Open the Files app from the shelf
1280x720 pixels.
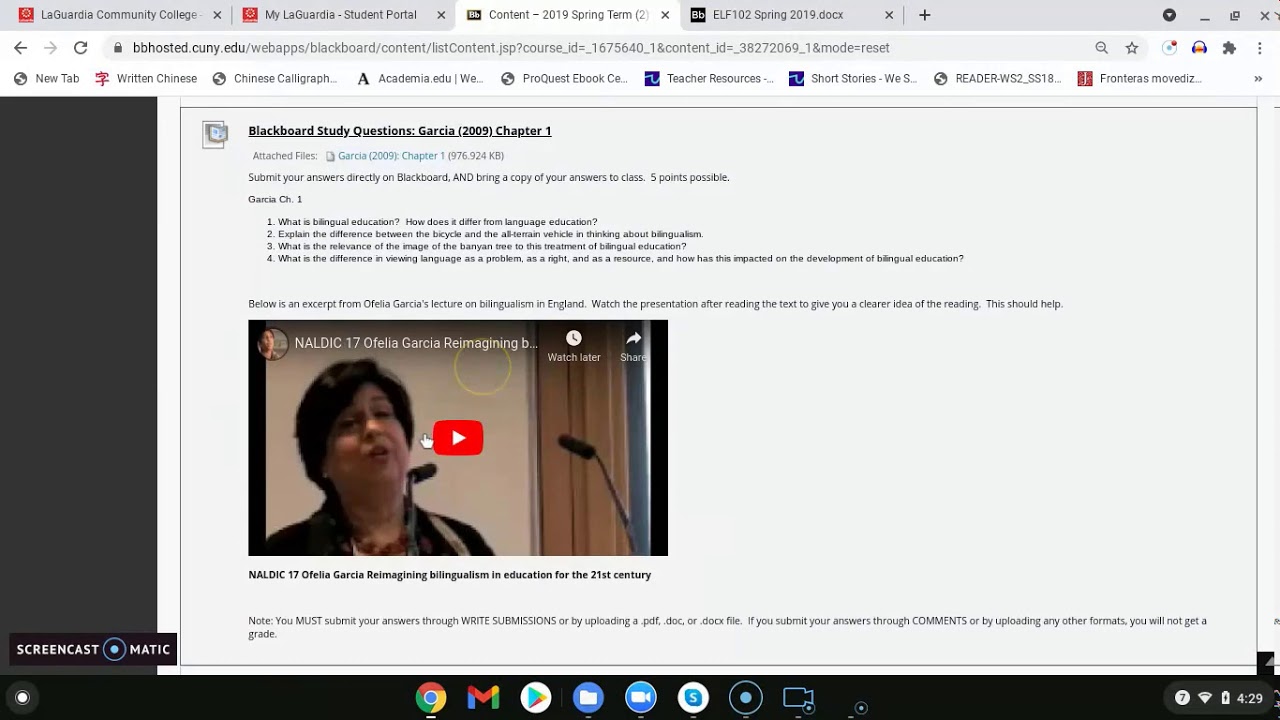(588, 698)
